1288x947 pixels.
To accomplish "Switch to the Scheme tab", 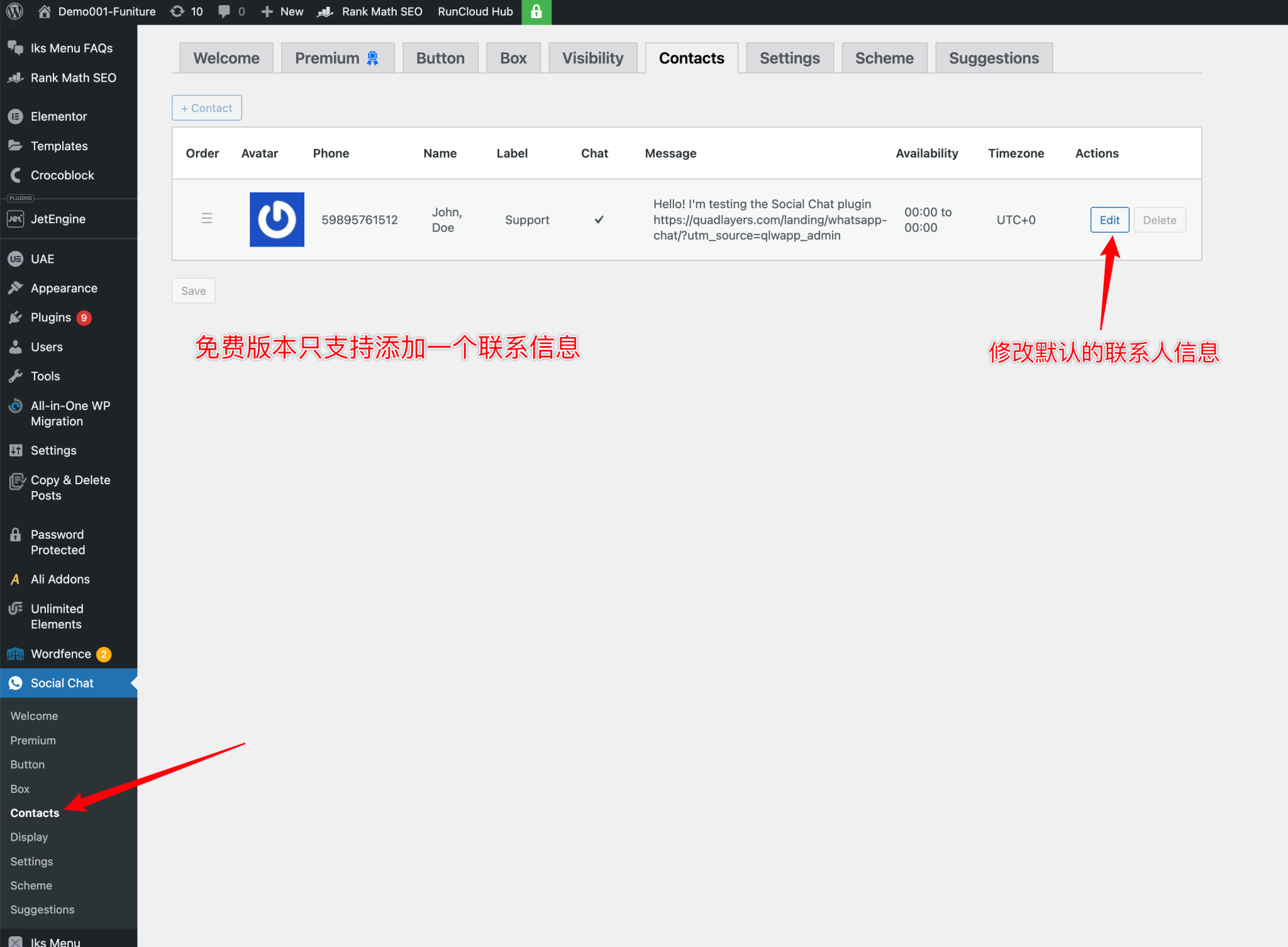I will coord(884,57).
